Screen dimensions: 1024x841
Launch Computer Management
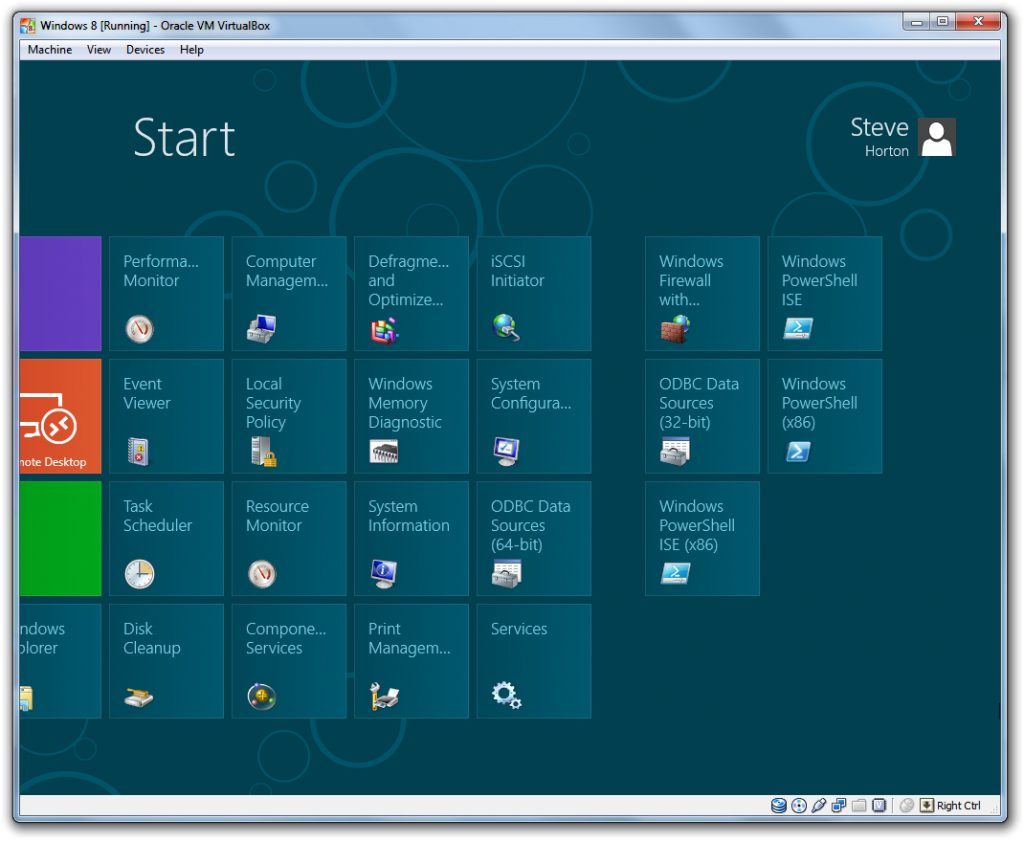pyautogui.click(x=288, y=293)
